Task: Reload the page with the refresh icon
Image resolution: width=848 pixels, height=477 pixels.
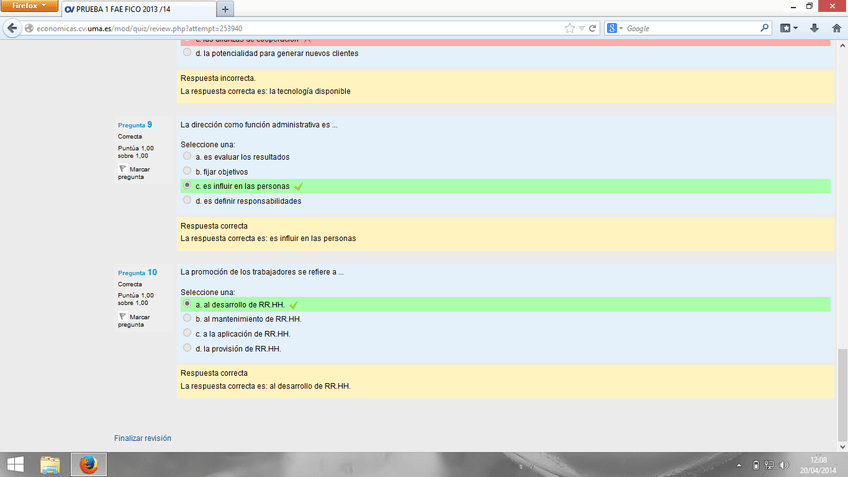Action: point(592,28)
